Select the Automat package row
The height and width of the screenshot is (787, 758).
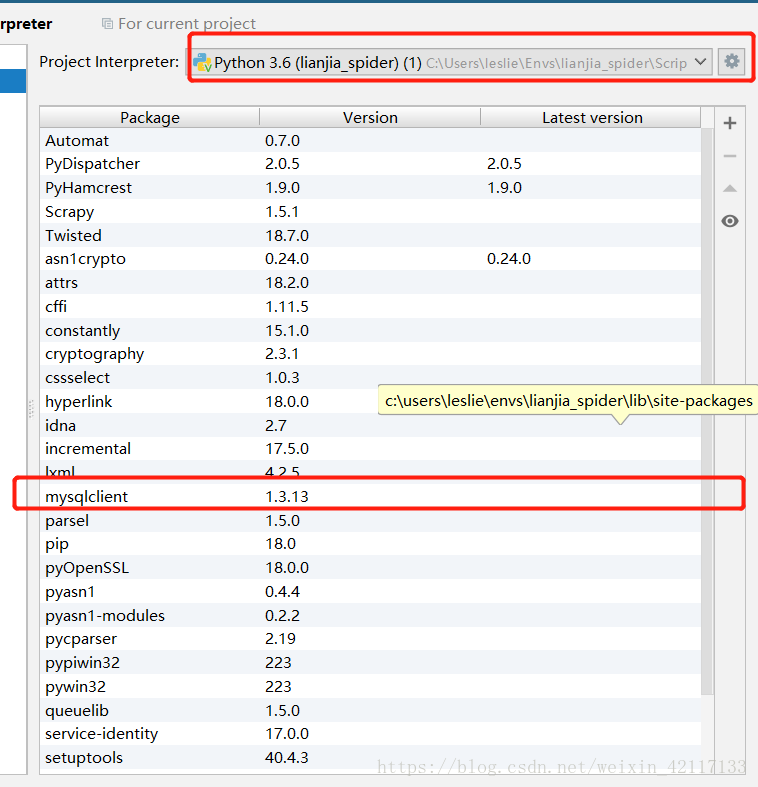[x=370, y=141]
